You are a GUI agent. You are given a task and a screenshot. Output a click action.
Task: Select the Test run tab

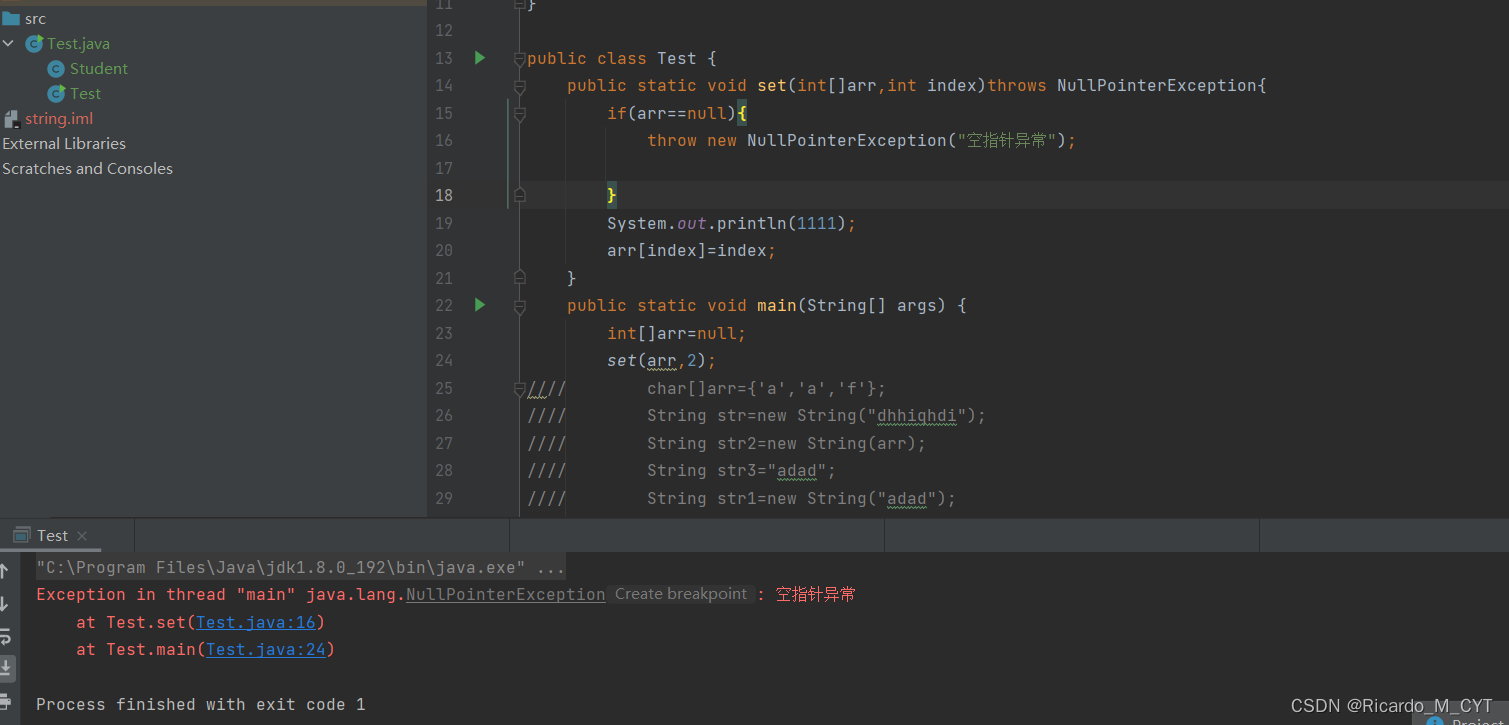point(52,536)
